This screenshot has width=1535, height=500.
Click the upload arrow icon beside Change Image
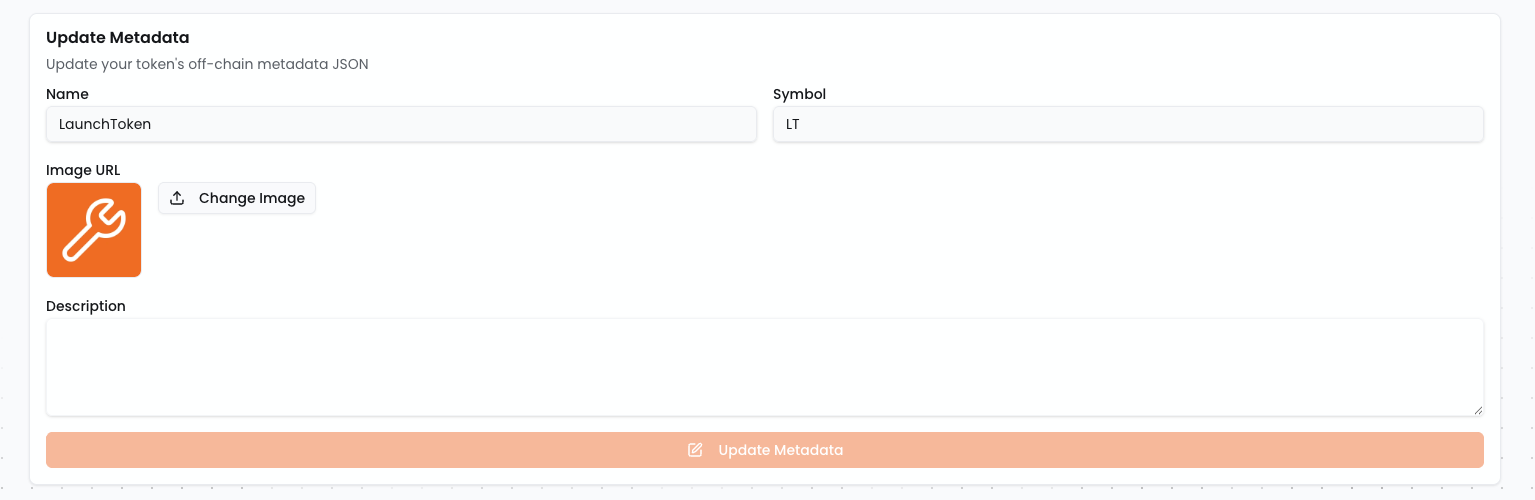tap(177, 198)
